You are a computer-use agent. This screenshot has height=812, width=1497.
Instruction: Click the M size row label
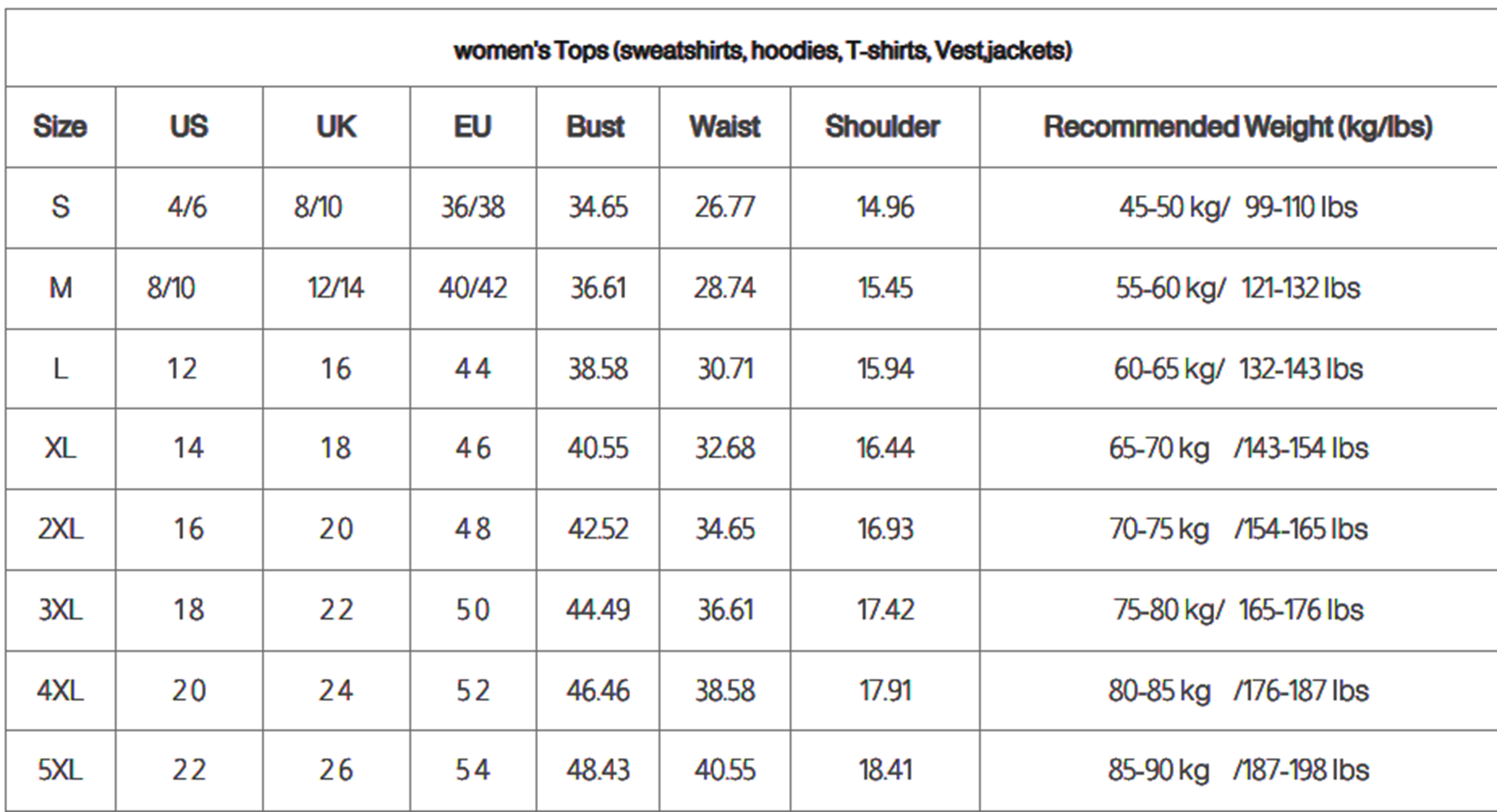pyautogui.click(x=60, y=288)
